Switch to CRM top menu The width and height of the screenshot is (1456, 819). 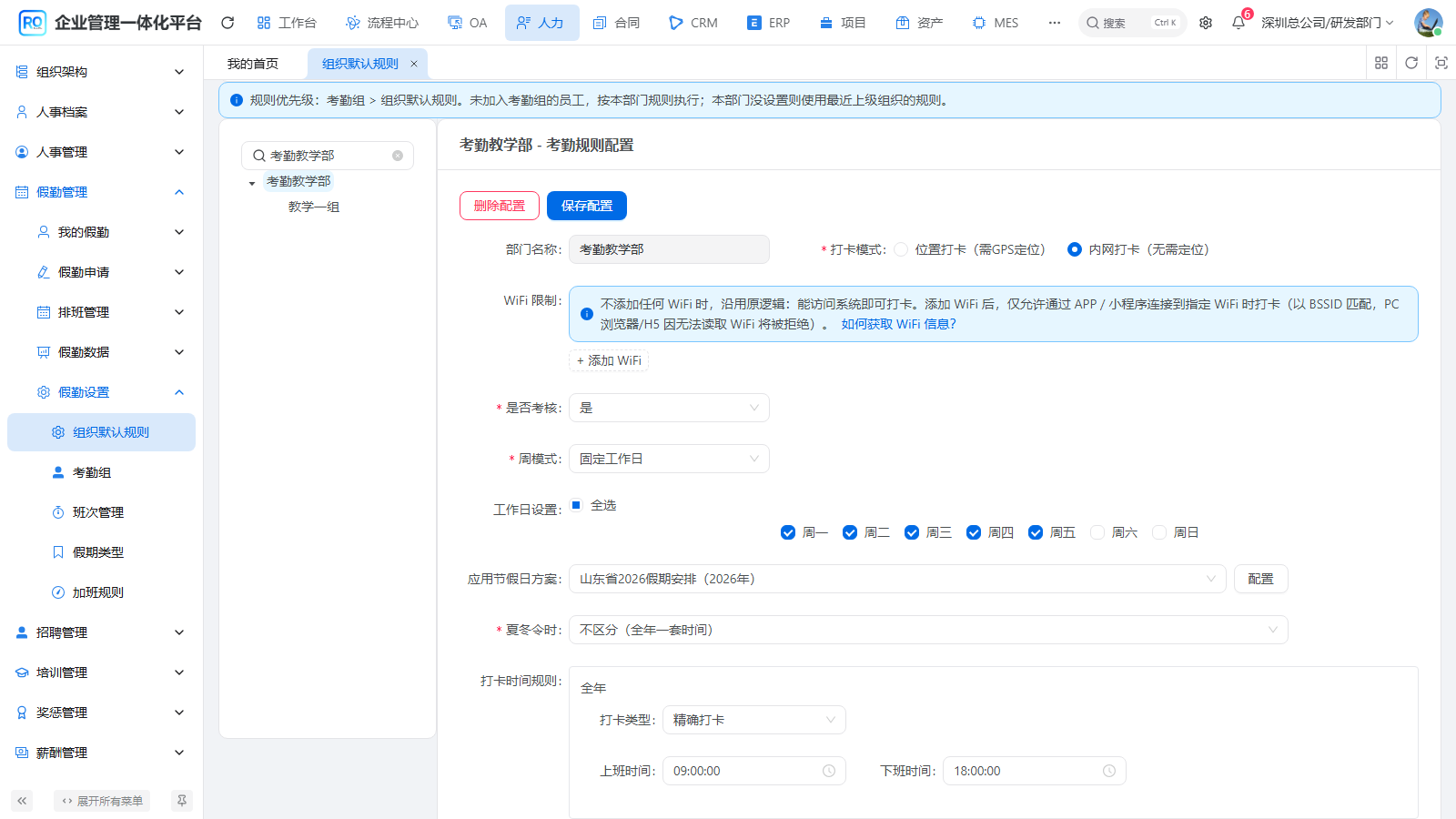coord(693,23)
